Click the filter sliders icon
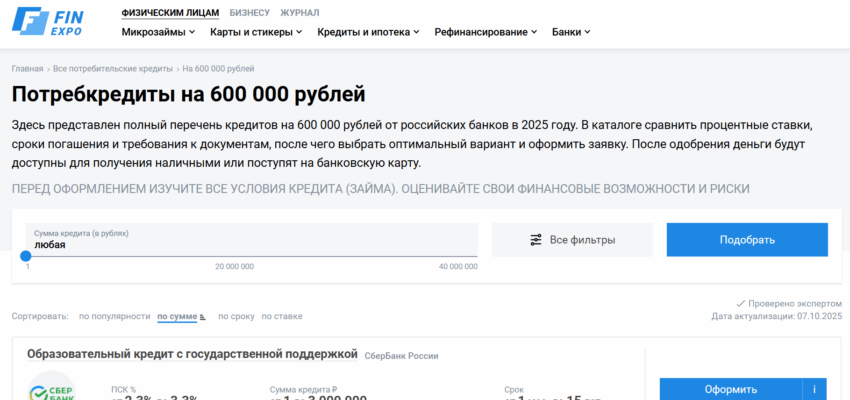This screenshot has width=850, height=400. pyautogui.click(x=536, y=240)
